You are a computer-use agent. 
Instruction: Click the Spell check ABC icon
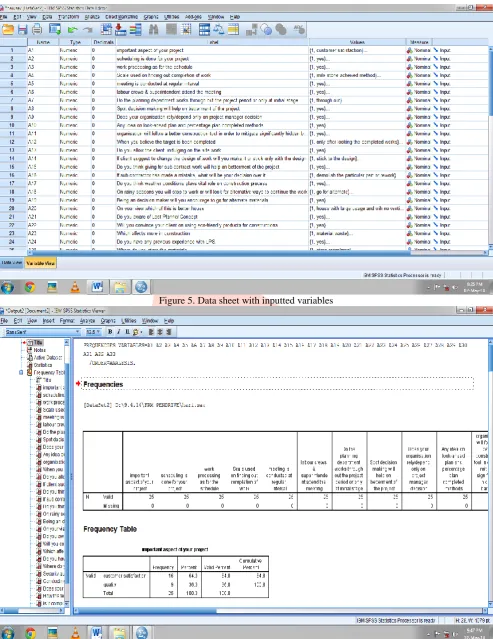(299, 29)
